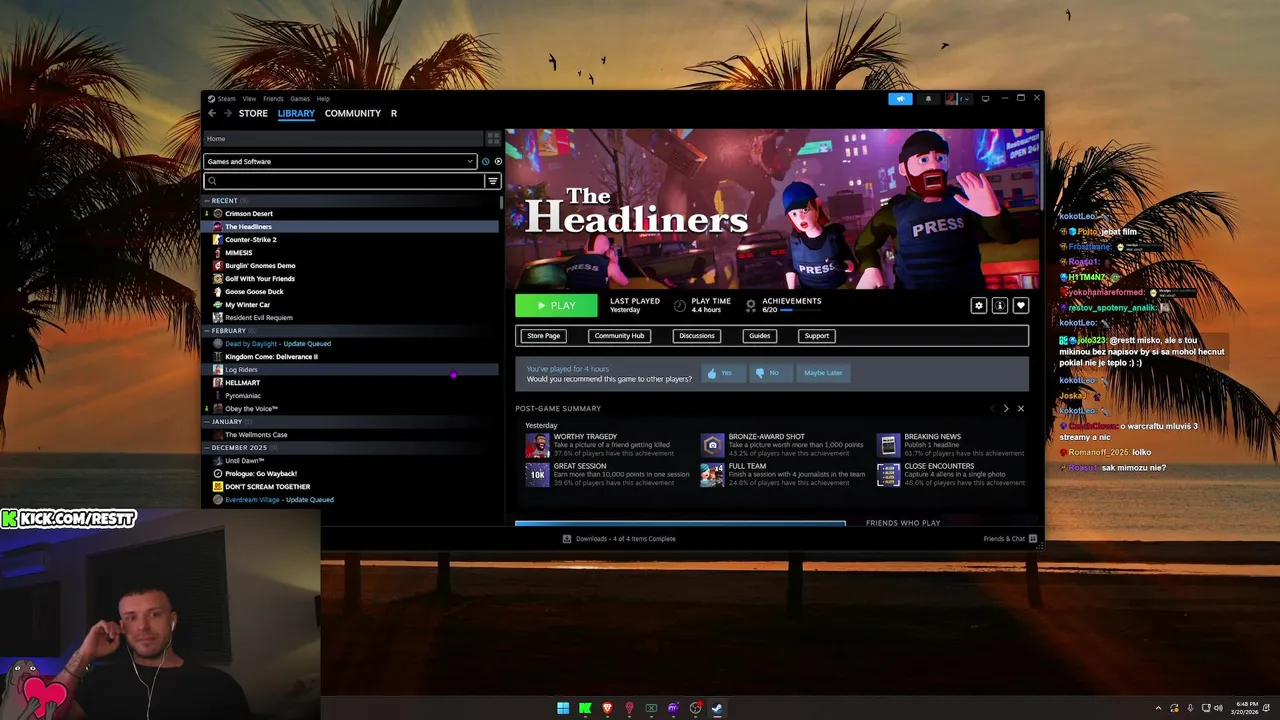Switch to the STORE tab
Screen dimensions: 1280x720
253,113
